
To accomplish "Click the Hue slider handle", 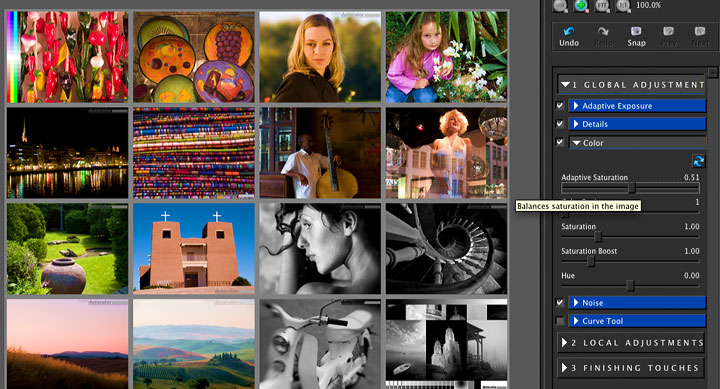I will 630,286.
